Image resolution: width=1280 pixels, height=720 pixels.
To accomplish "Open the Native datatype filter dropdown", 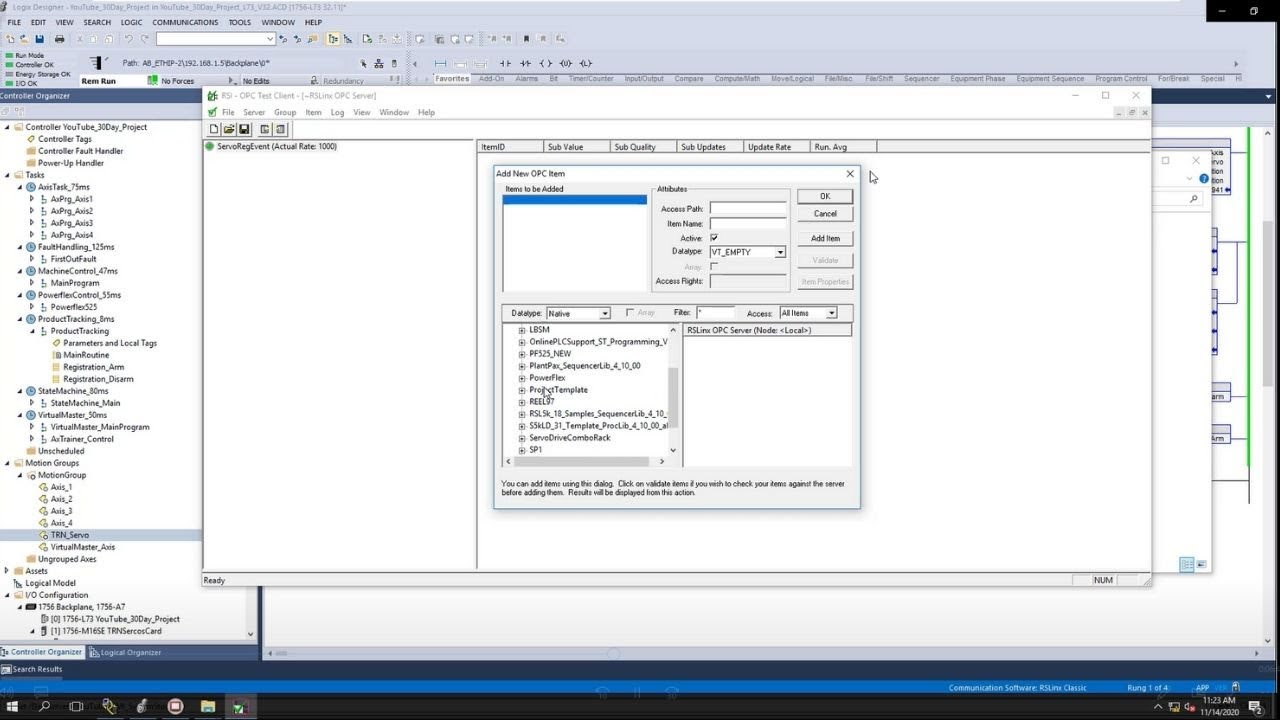I will click(604, 313).
